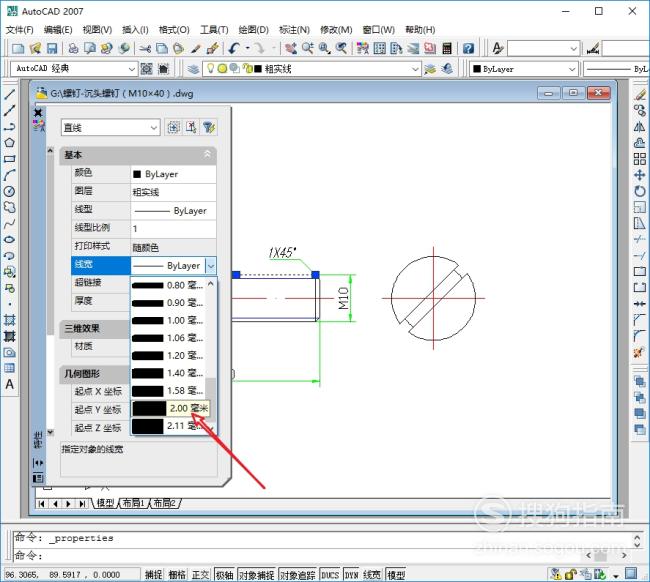650x582 pixels.
Task: Select the Line draw tool
Action: [10, 95]
